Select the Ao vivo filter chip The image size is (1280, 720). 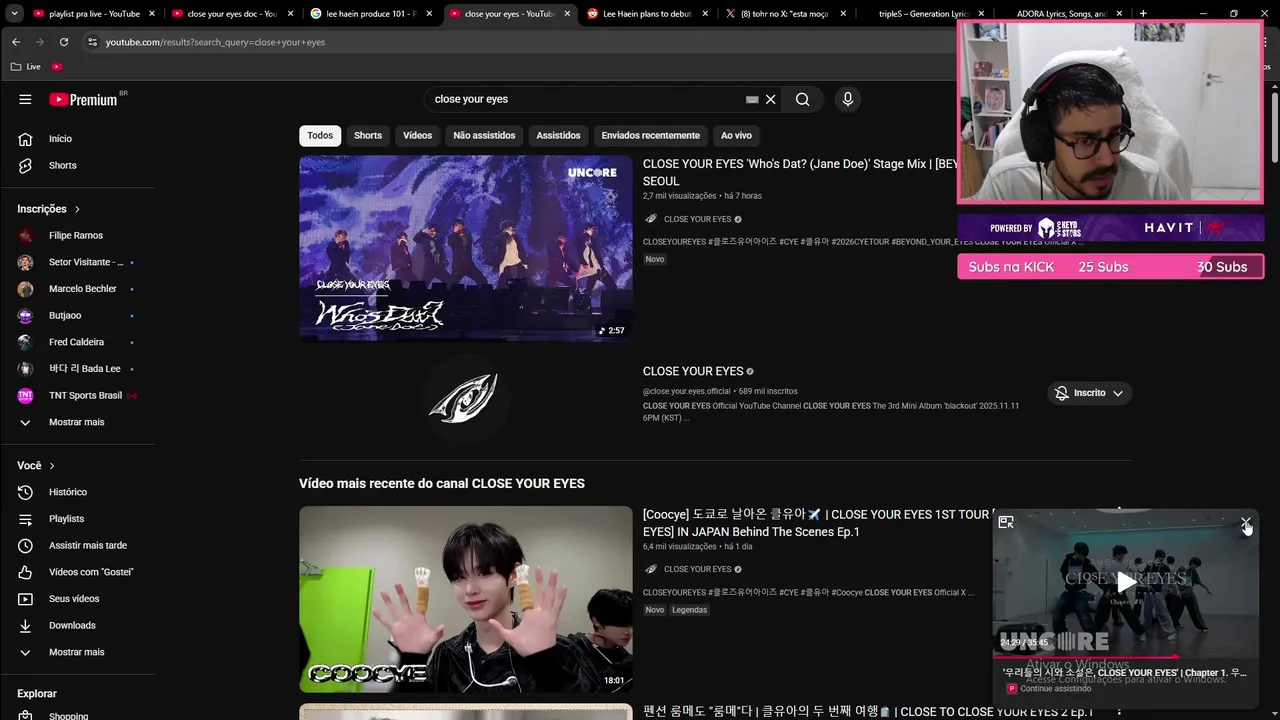point(736,136)
